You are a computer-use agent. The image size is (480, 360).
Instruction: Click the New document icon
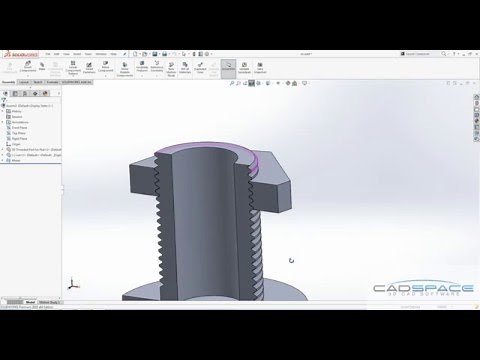click(x=135, y=54)
